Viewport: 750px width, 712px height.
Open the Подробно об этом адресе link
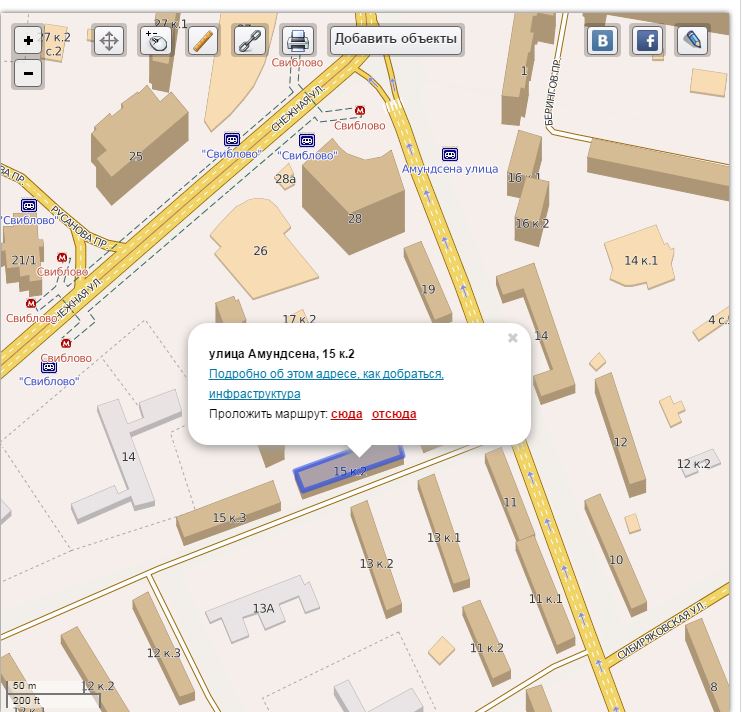click(x=326, y=383)
